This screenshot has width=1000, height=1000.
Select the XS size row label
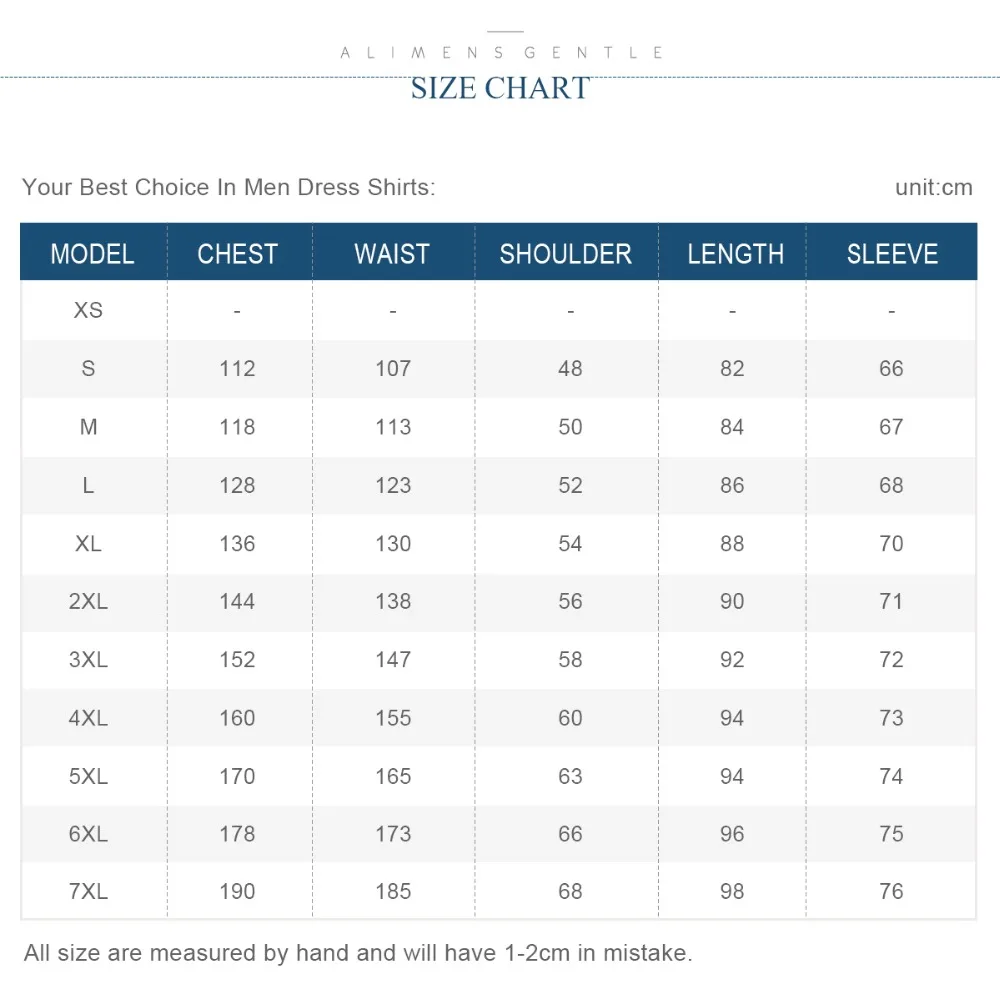[88, 310]
